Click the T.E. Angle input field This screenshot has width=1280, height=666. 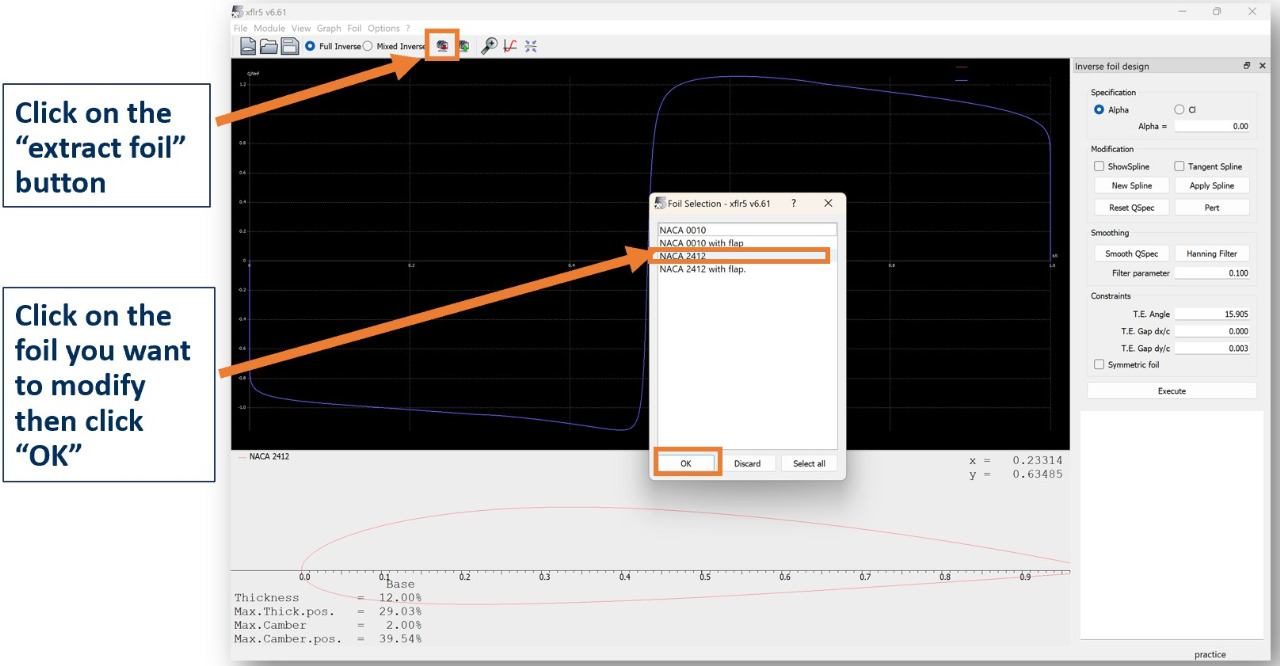[x=1212, y=314]
